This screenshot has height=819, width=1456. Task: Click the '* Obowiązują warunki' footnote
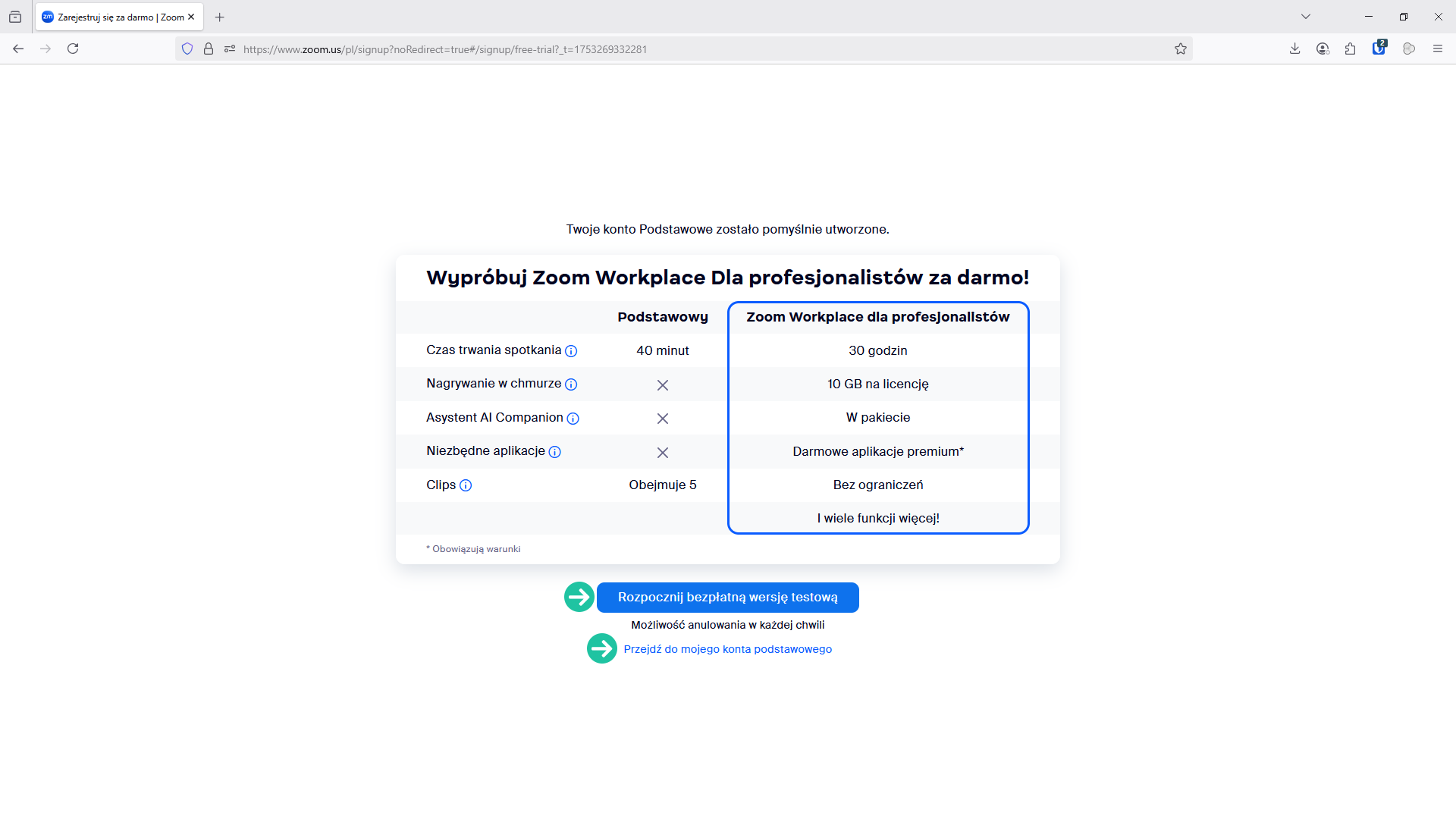(x=473, y=549)
